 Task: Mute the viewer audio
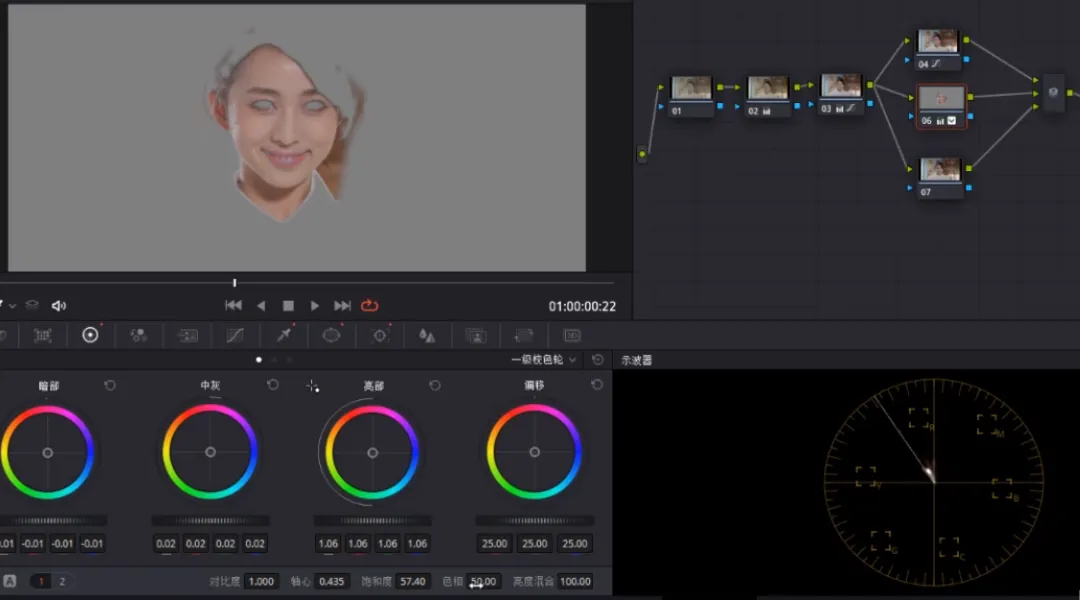click(59, 305)
